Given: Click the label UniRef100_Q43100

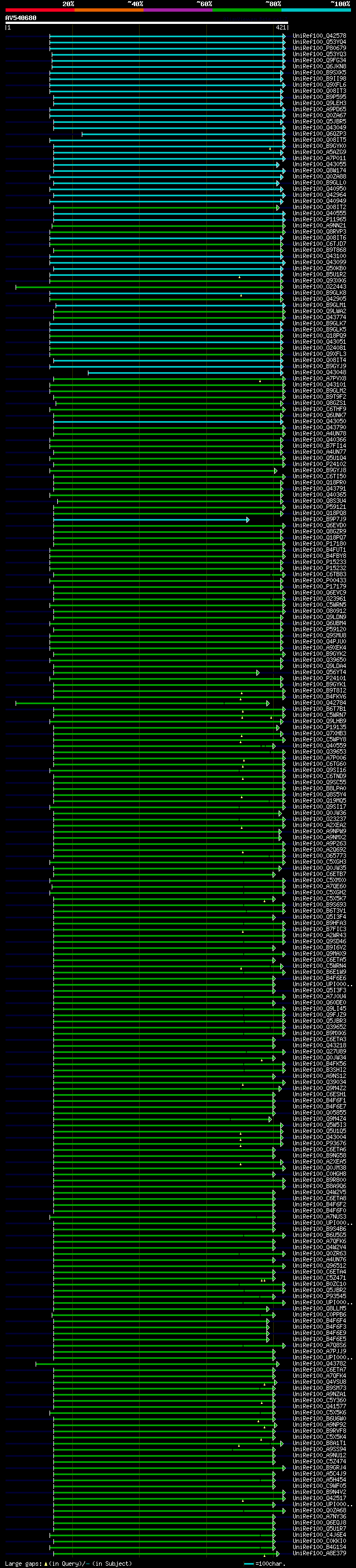Looking at the screenshot, I should coord(319,256).
